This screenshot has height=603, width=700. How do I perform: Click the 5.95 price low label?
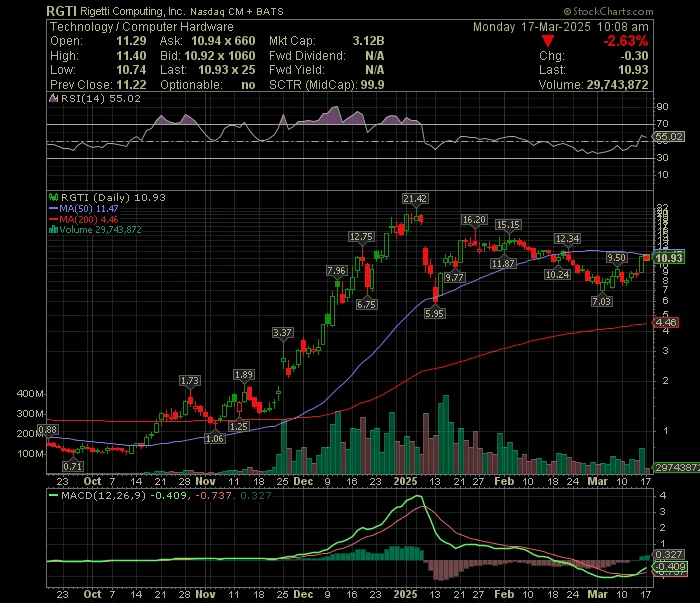[434, 313]
